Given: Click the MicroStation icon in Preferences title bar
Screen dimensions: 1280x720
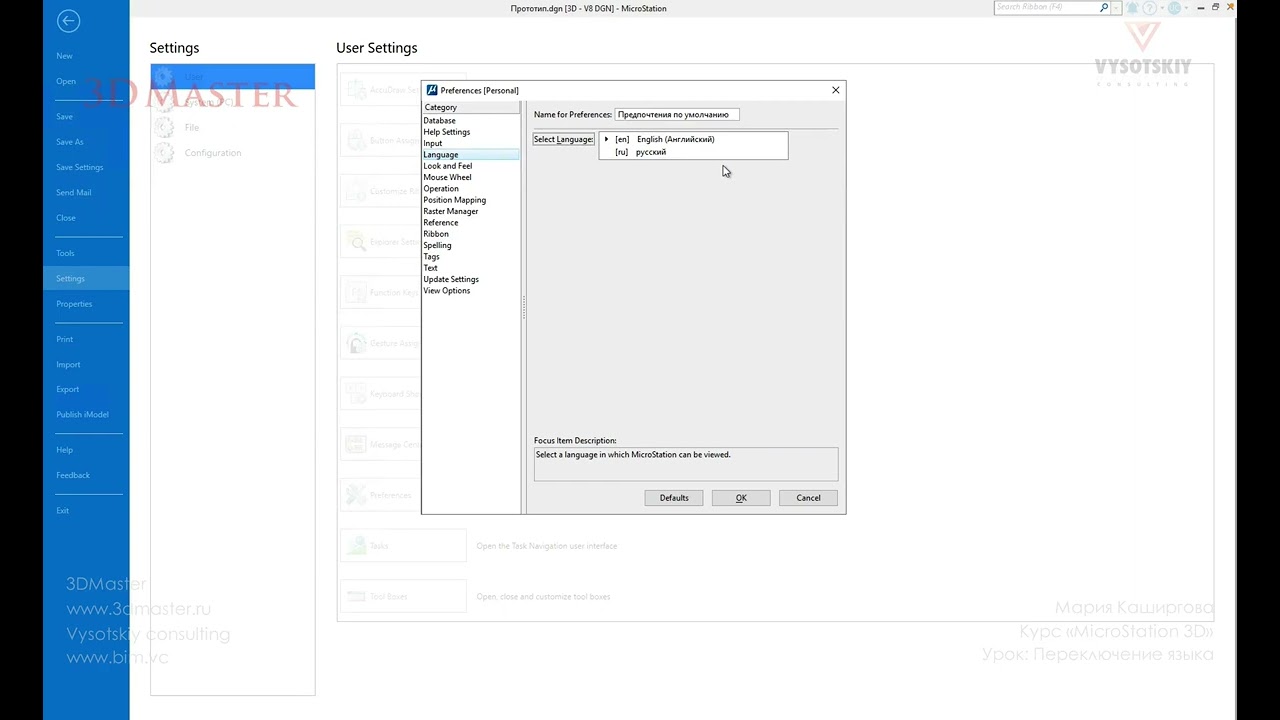Looking at the screenshot, I should coord(432,90).
